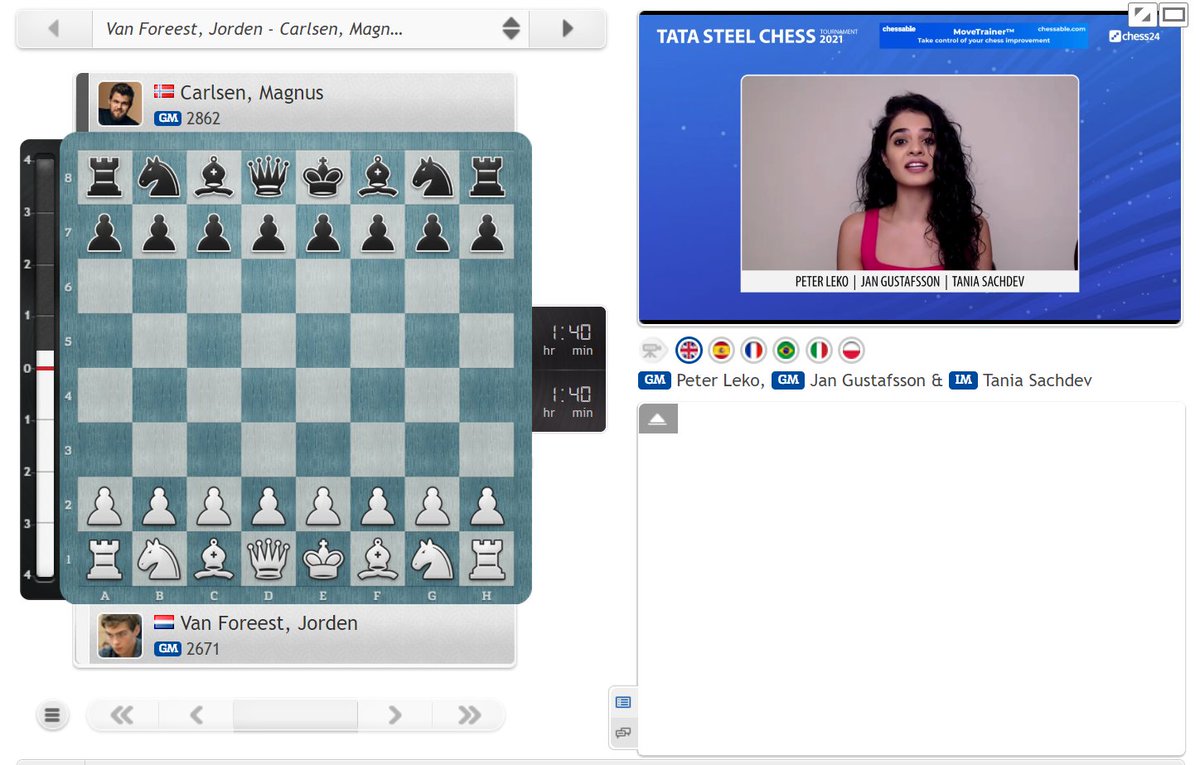
Task: Select Polish commentary flag
Action: [851, 350]
